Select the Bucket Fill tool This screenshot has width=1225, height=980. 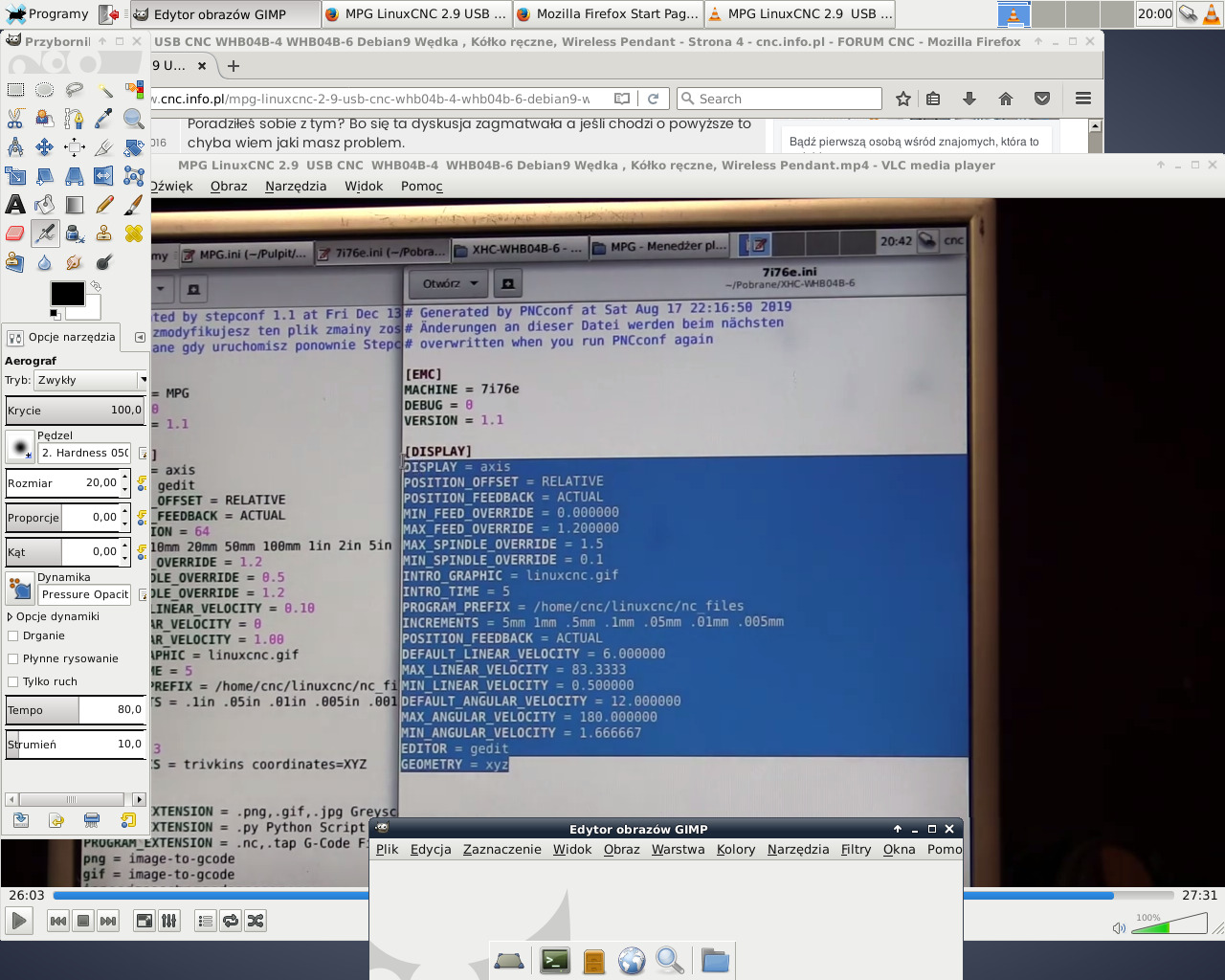tap(44, 205)
